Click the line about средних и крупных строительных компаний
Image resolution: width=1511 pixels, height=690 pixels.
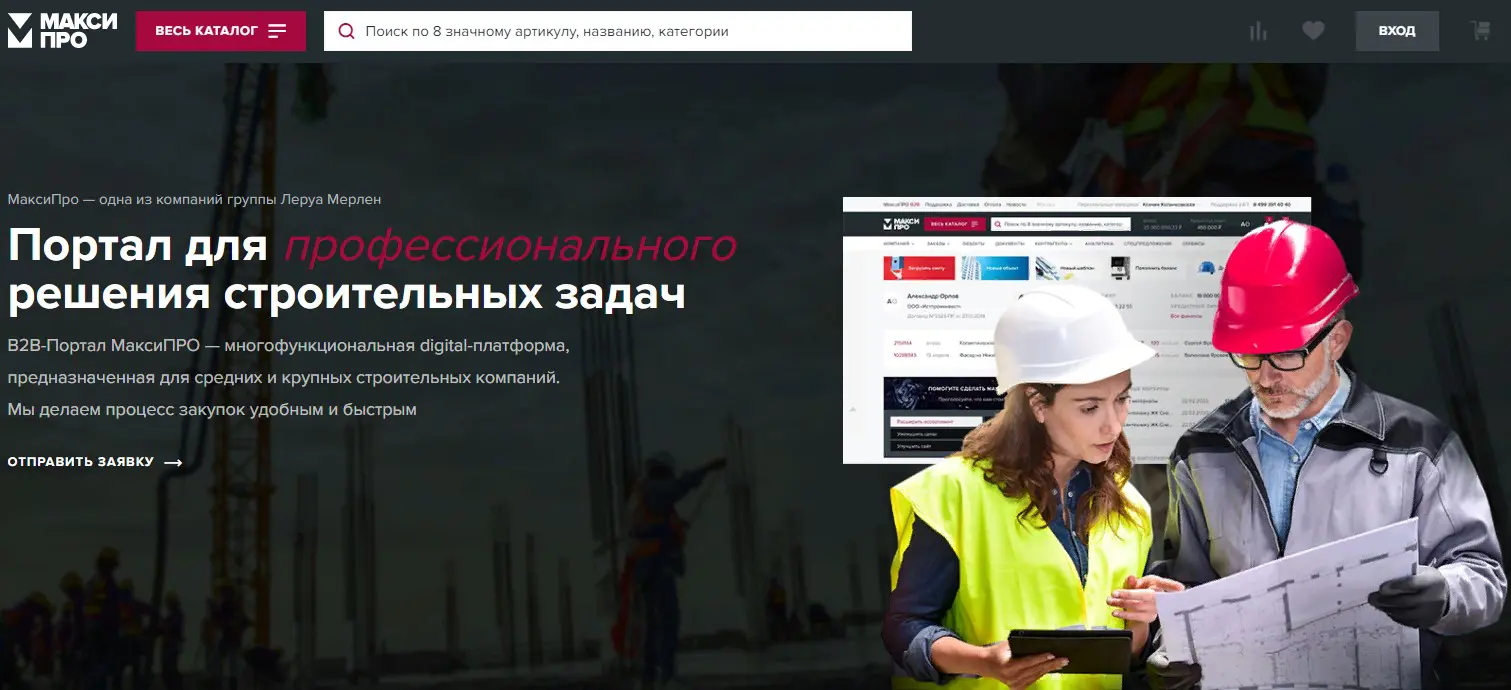(284, 378)
